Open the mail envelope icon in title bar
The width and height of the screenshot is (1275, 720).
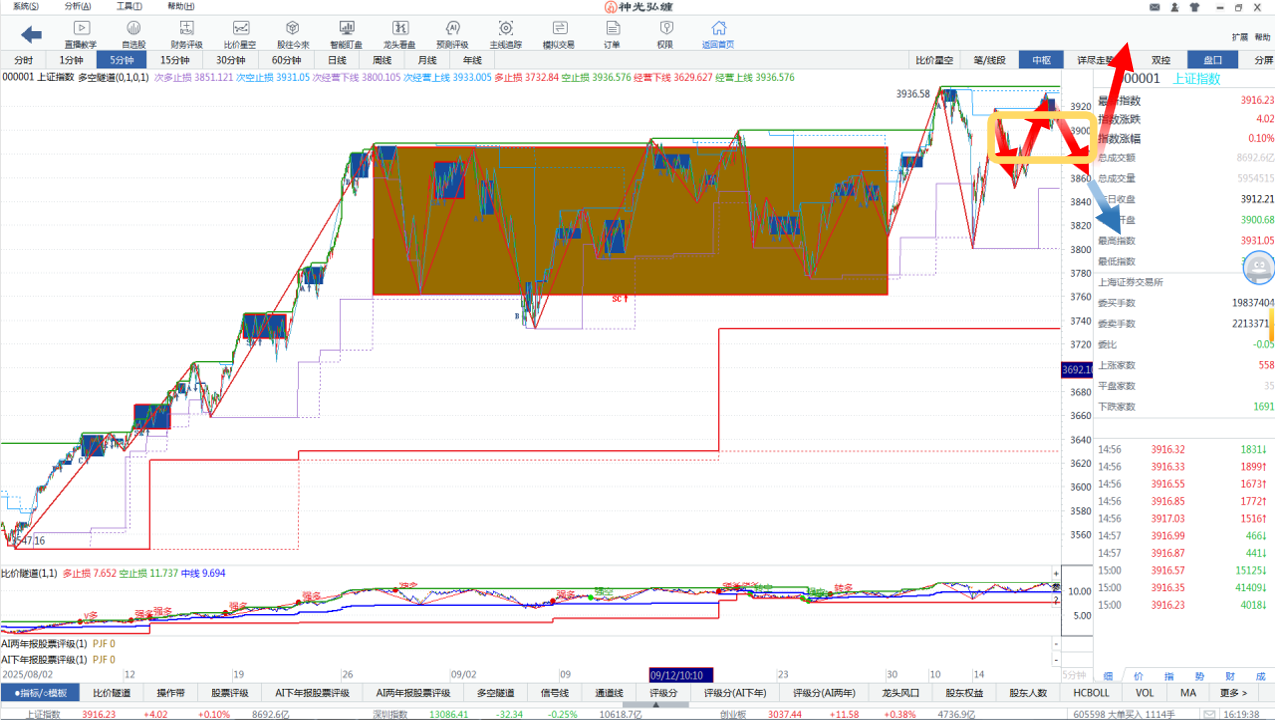1155,6
